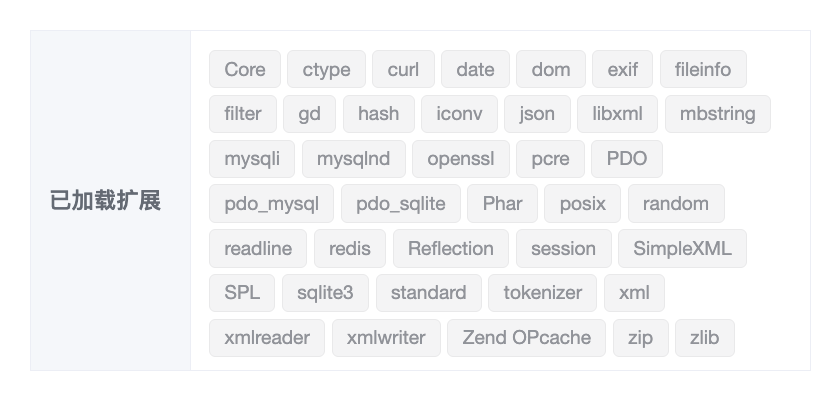Select the zlib extension tag
Image resolution: width=838 pixels, height=398 pixels.
(x=705, y=338)
